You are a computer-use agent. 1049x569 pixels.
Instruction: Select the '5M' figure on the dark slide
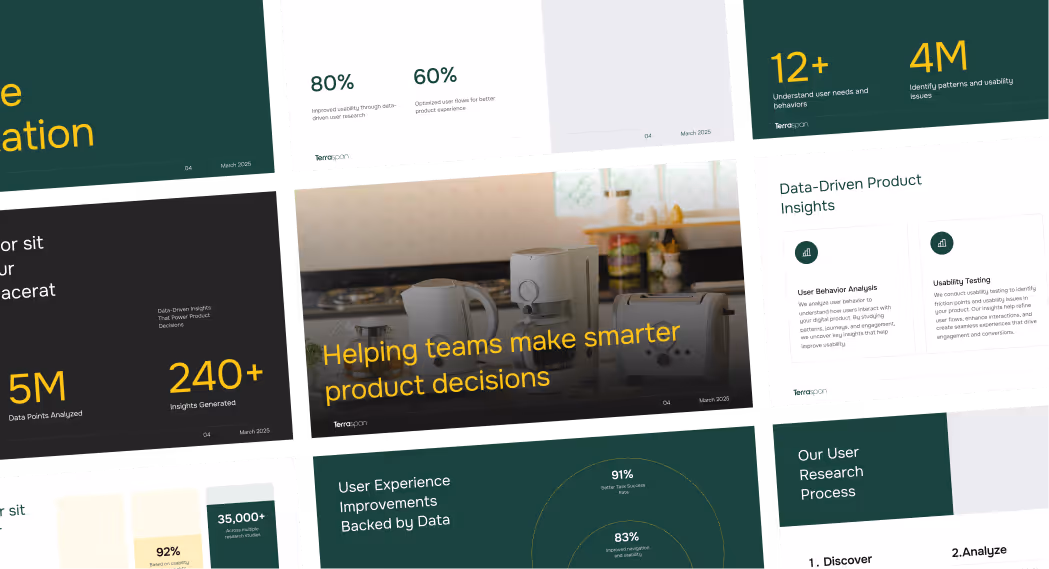tap(37, 388)
